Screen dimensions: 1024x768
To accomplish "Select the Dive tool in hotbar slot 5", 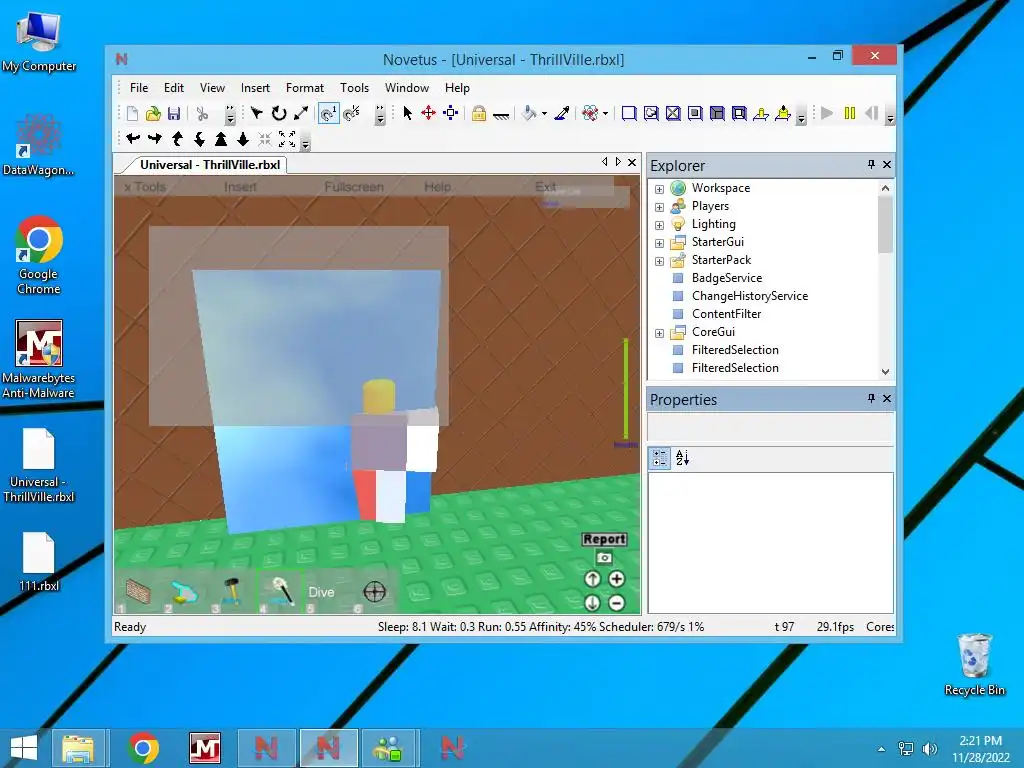I will (321, 592).
